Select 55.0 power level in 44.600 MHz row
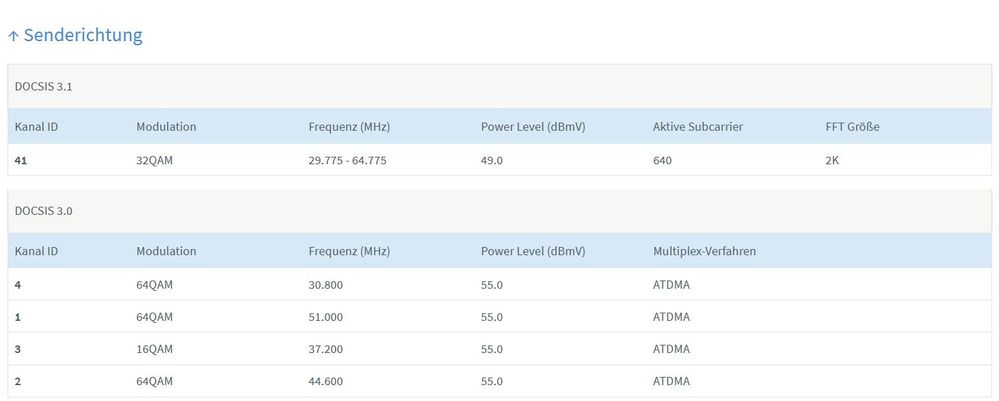999x401 pixels. [492, 381]
